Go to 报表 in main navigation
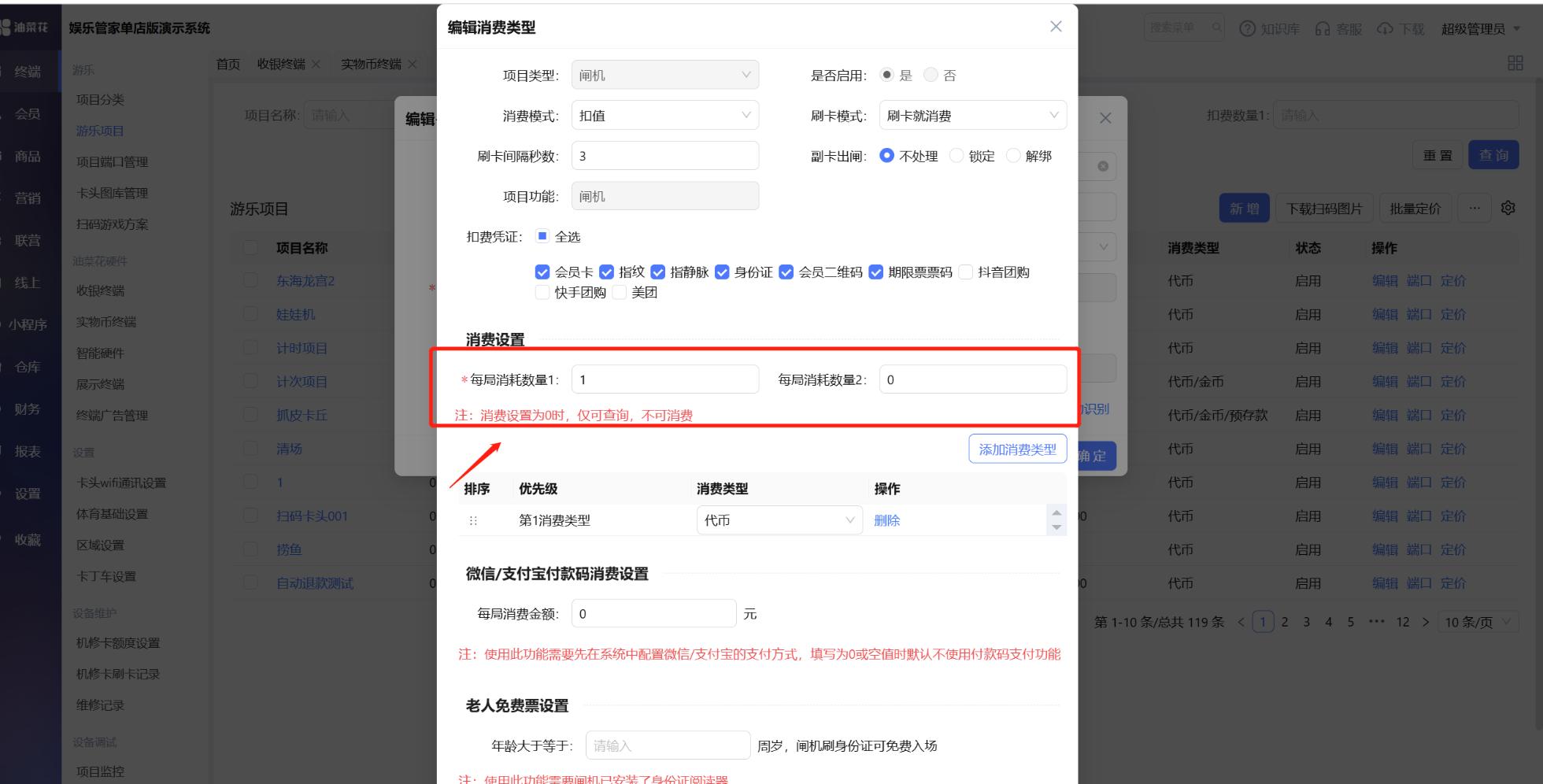Image resolution: width=1543 pixels, height=784 pixels. tap(28, 452)
